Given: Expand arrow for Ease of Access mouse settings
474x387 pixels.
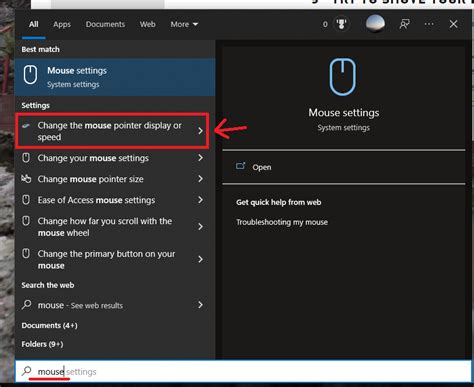Looking at the screenshot, I should click(200, 200).
